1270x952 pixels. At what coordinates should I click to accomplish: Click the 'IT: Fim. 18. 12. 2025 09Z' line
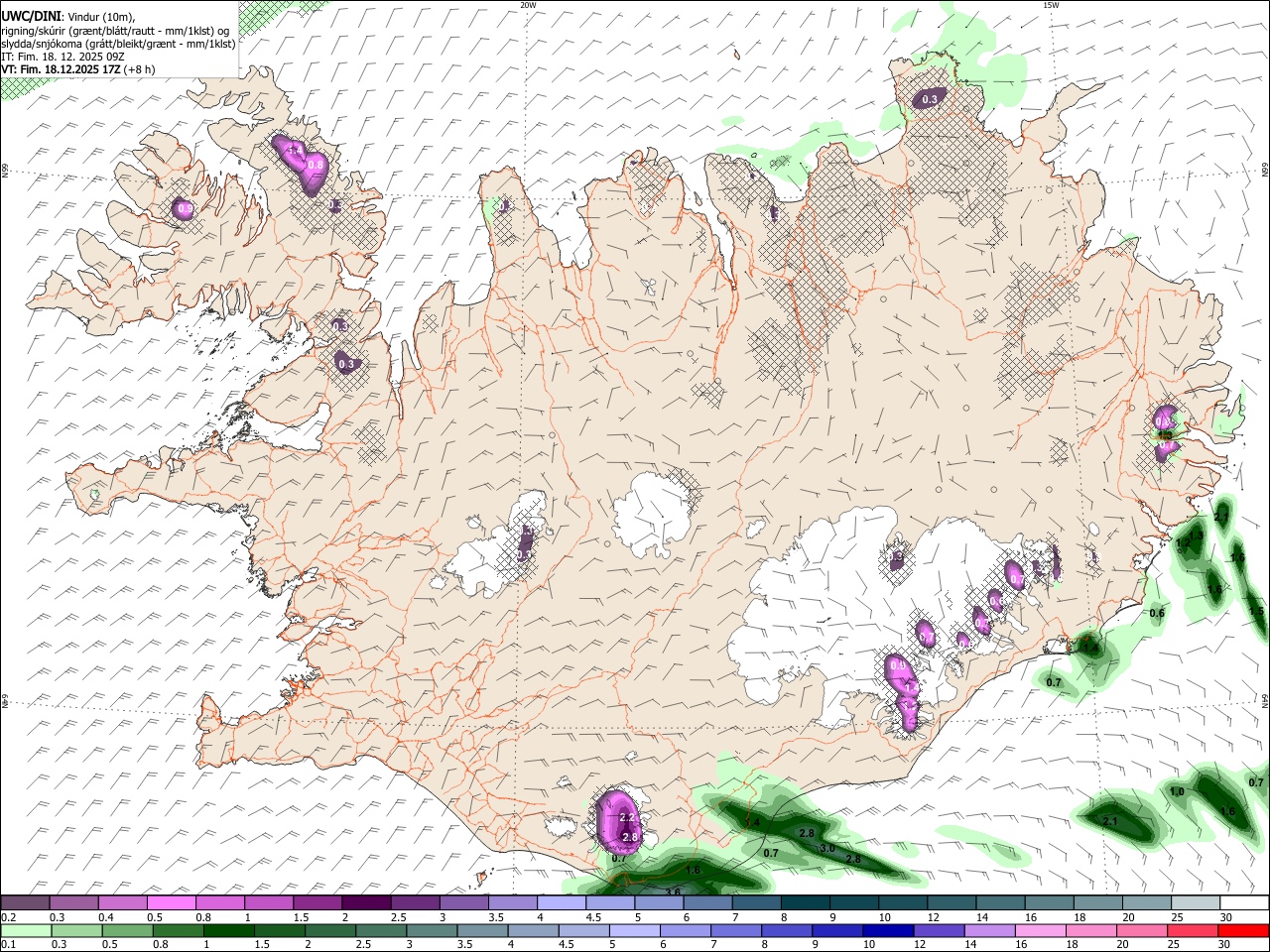63,57
